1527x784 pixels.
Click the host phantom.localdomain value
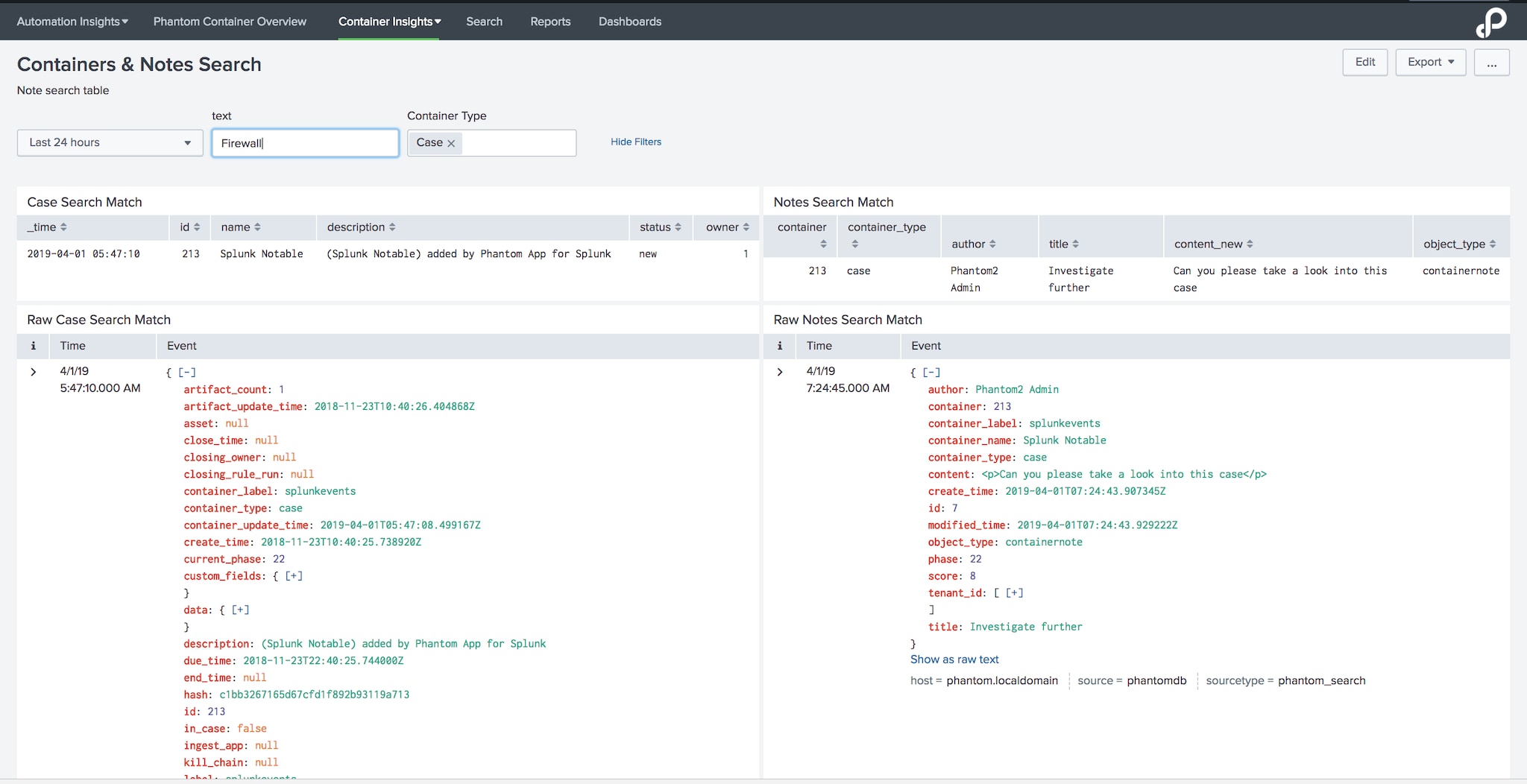pyautogui.click(x=1002, y=681)
